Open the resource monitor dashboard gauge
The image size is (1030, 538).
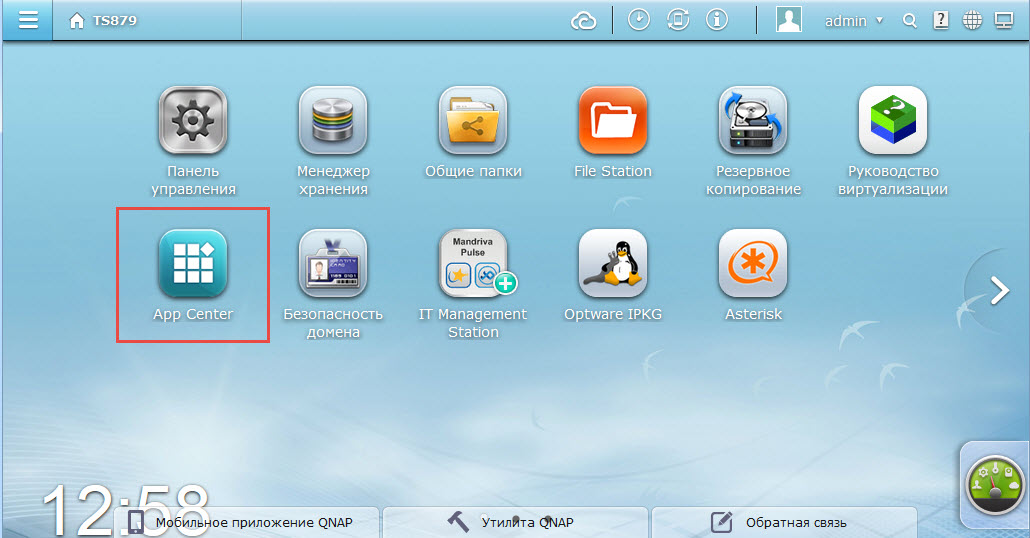coord(995,485)
